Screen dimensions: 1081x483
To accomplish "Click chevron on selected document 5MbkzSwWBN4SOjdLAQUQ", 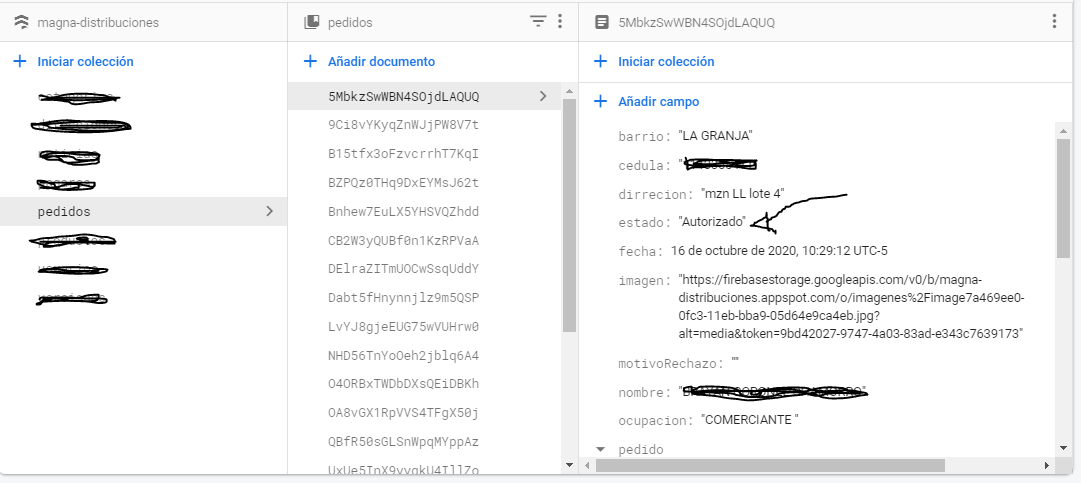I will 543,97.
